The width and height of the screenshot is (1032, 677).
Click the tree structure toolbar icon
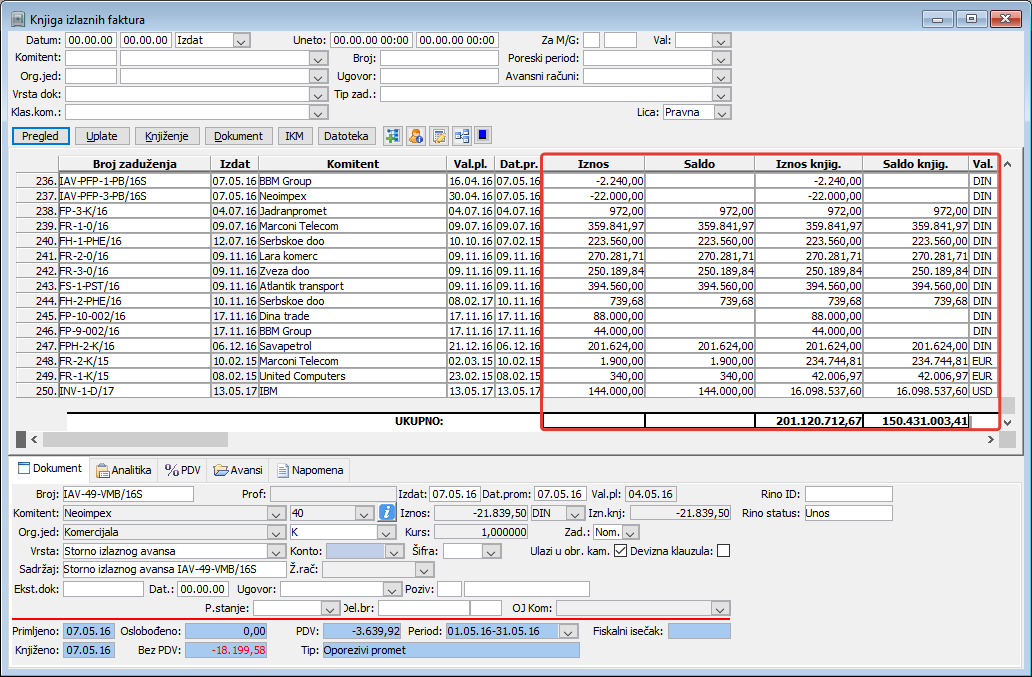[462, 136]
